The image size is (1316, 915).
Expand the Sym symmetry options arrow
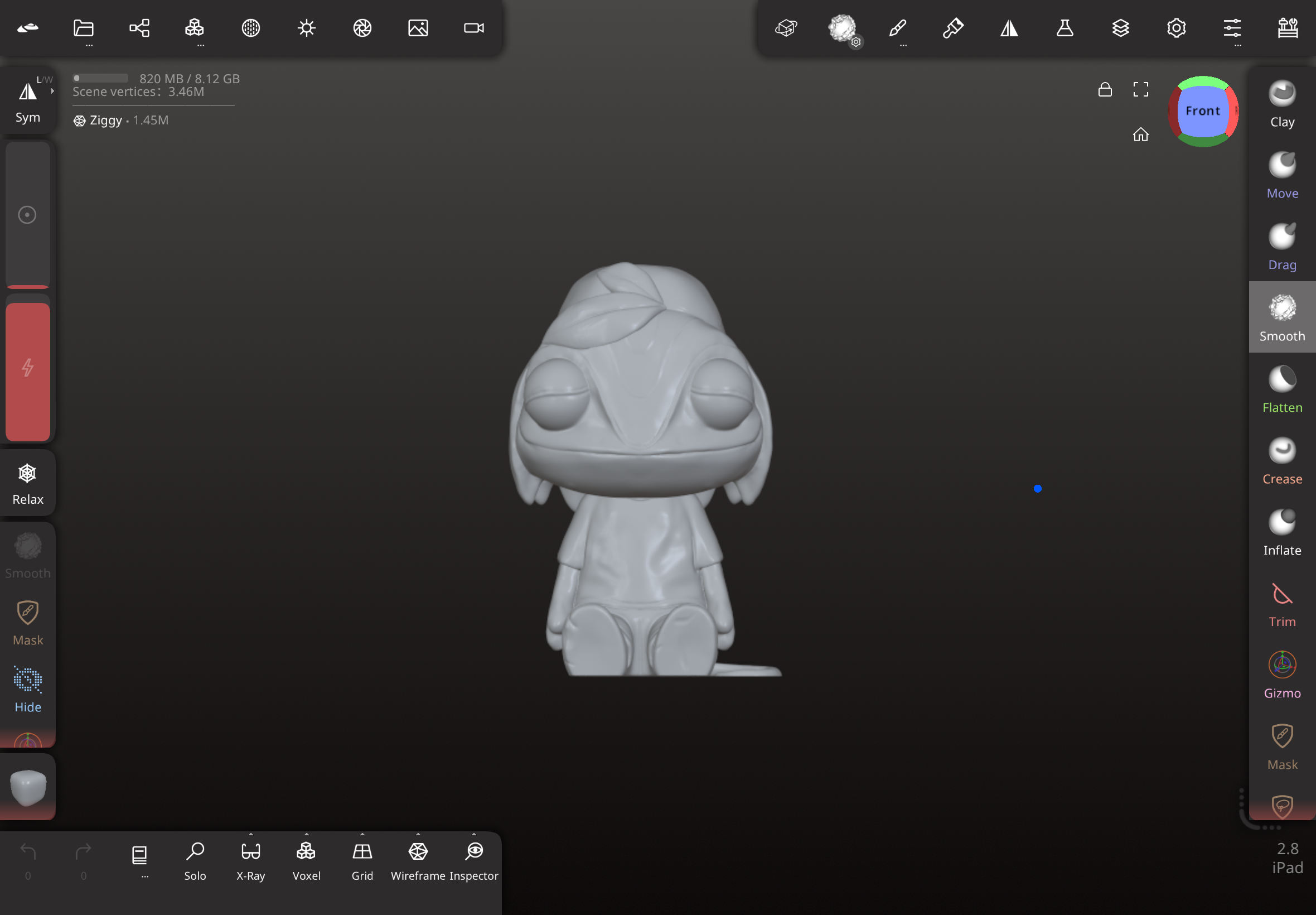53,90
